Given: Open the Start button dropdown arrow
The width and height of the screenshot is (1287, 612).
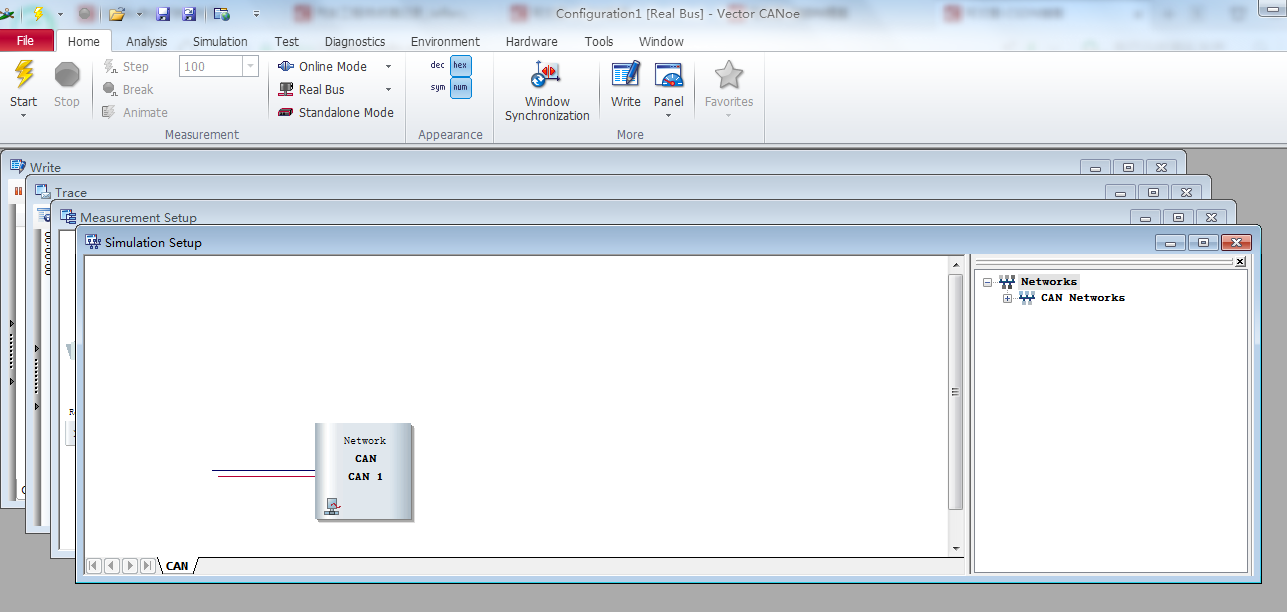Looking at the screenshot, I should pos(23,115).
